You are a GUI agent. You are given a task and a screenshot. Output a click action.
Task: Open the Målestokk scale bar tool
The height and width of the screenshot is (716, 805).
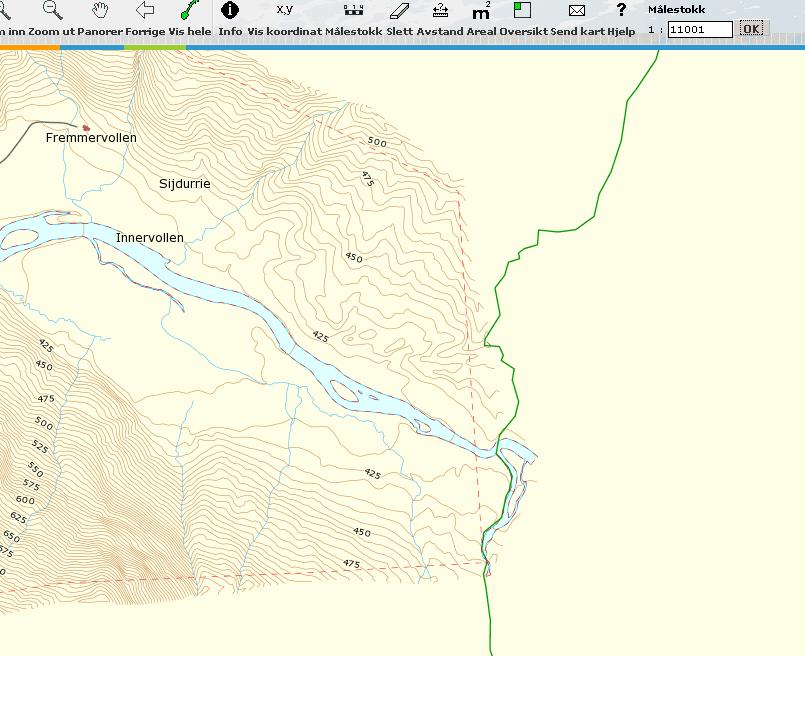[353, 11]
